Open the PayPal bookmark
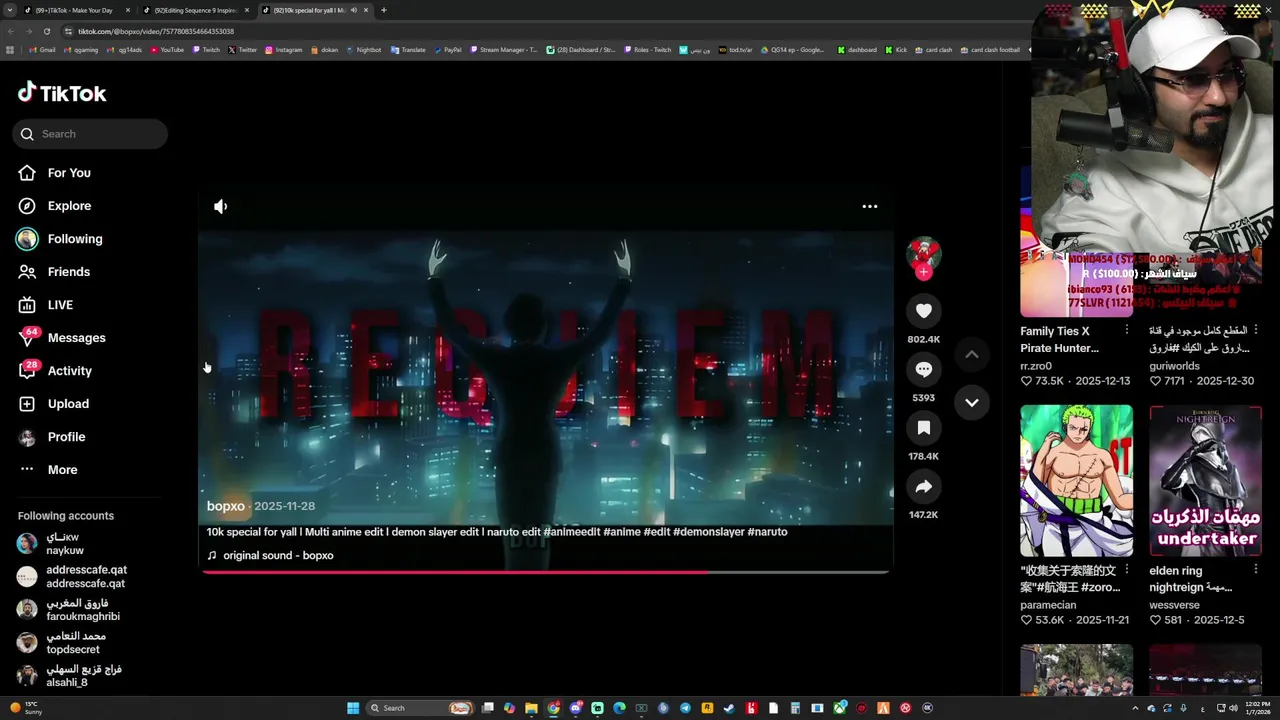Viewport: 1280px width, 720px height. 448,50
